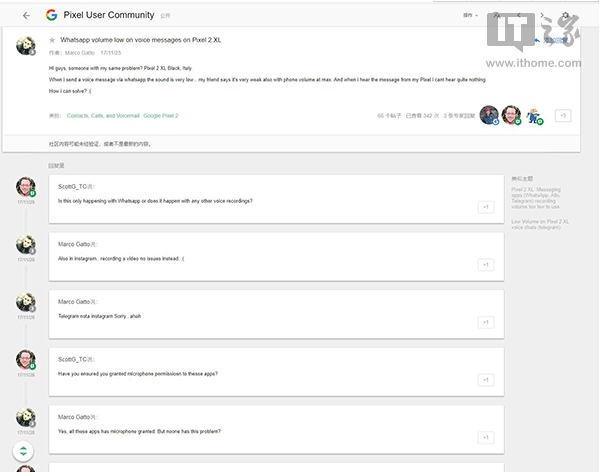The height and width of the screenshot is (476, 600).
Task: Open the avatar next to the 'microphone granted' reply
Action: 26,417
